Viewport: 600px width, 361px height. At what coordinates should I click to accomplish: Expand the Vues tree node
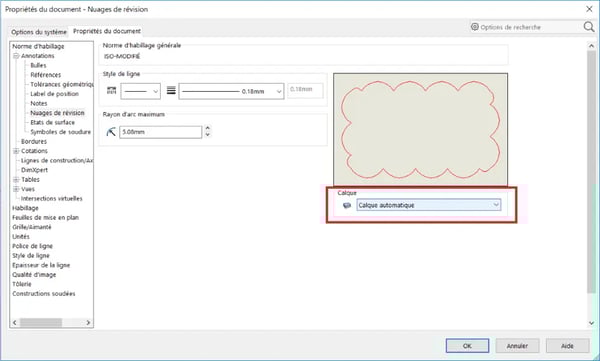coord(16,189)
